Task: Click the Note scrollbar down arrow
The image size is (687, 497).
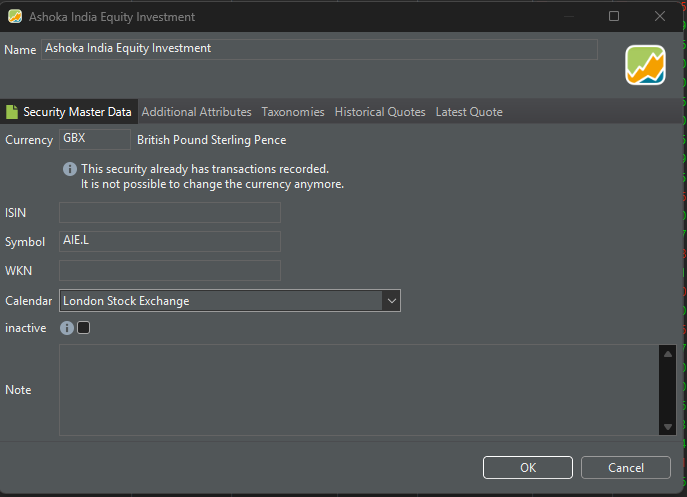Action: click(668, 426)
